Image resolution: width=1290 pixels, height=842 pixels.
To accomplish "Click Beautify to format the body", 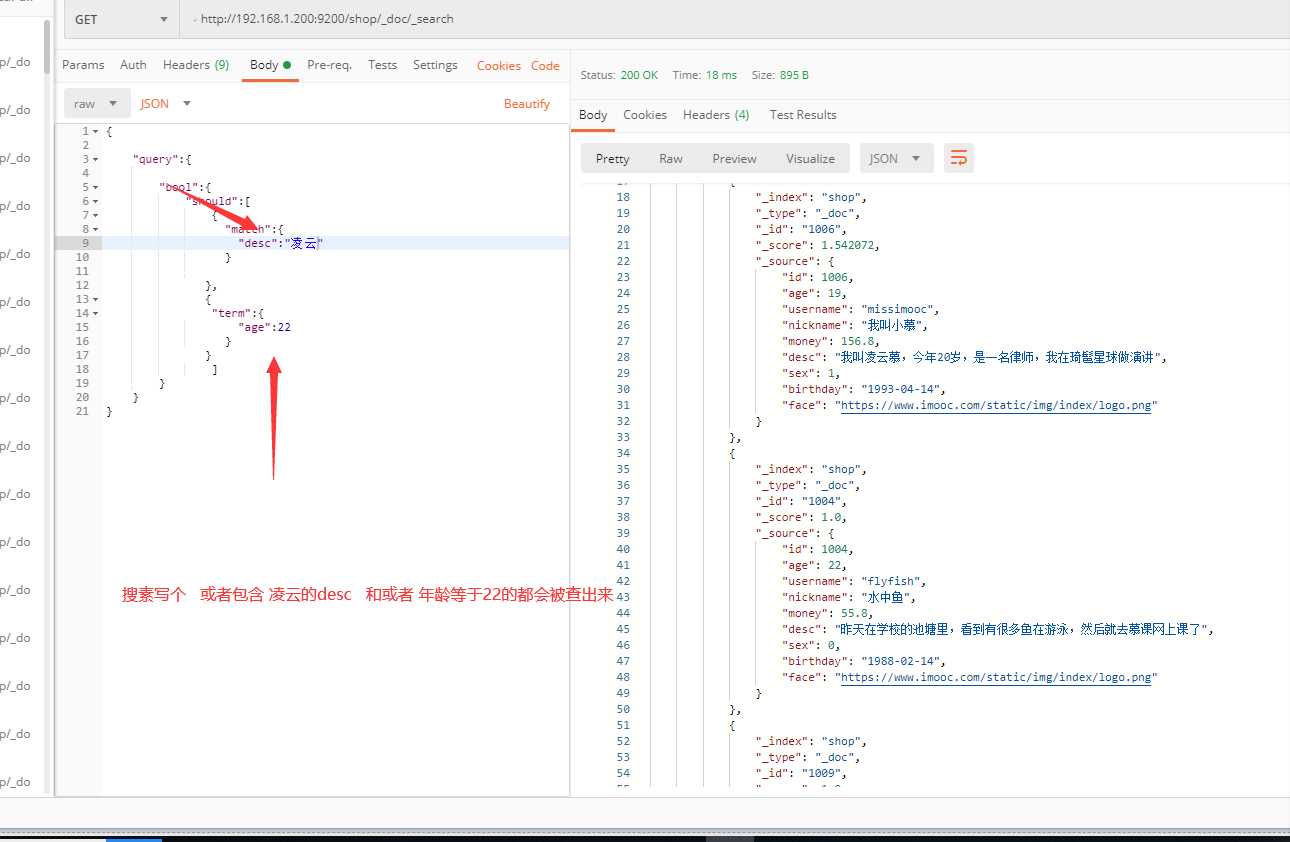I will (527, 104).
